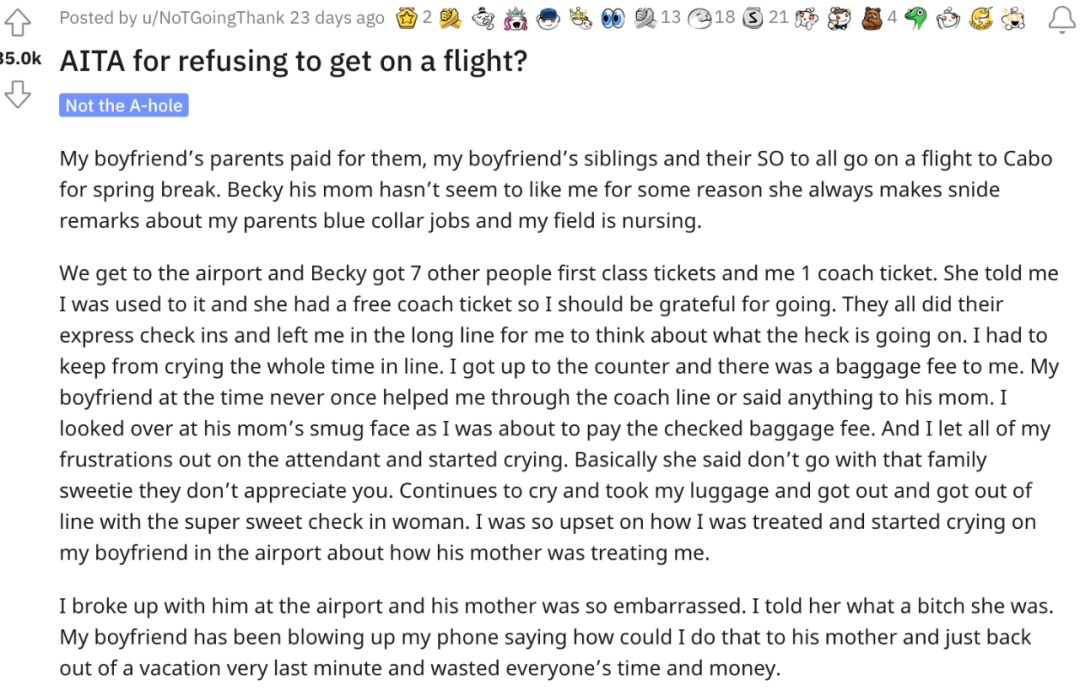Click the green dinosaur award icon
The image size is (1080, 696).
pos(916,19)
